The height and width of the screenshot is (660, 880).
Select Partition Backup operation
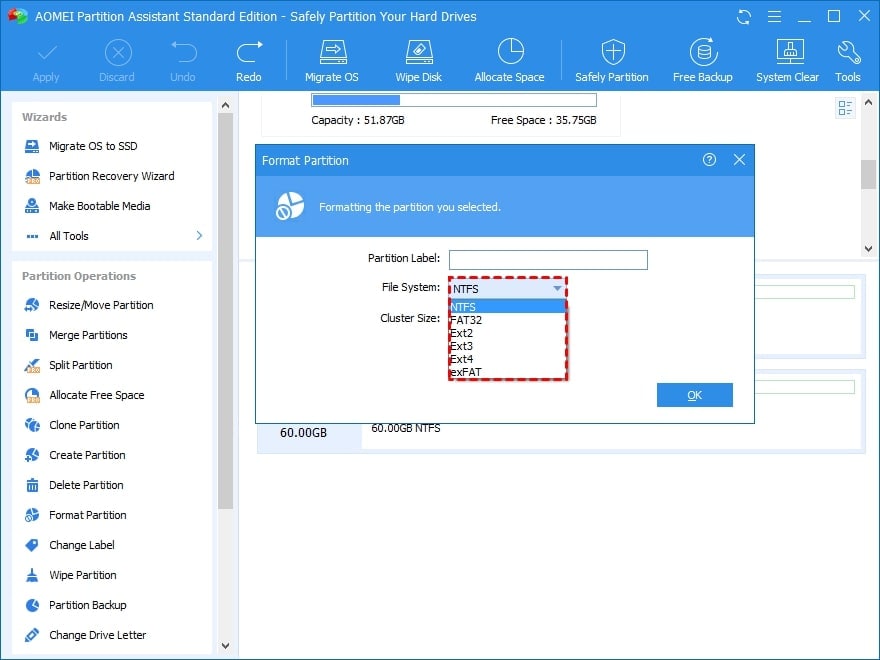coord(88,606)
